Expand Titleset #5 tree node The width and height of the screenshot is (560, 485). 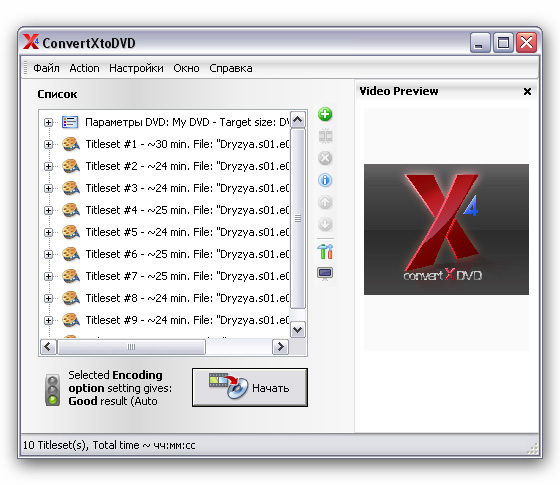[x=49, y=232]
